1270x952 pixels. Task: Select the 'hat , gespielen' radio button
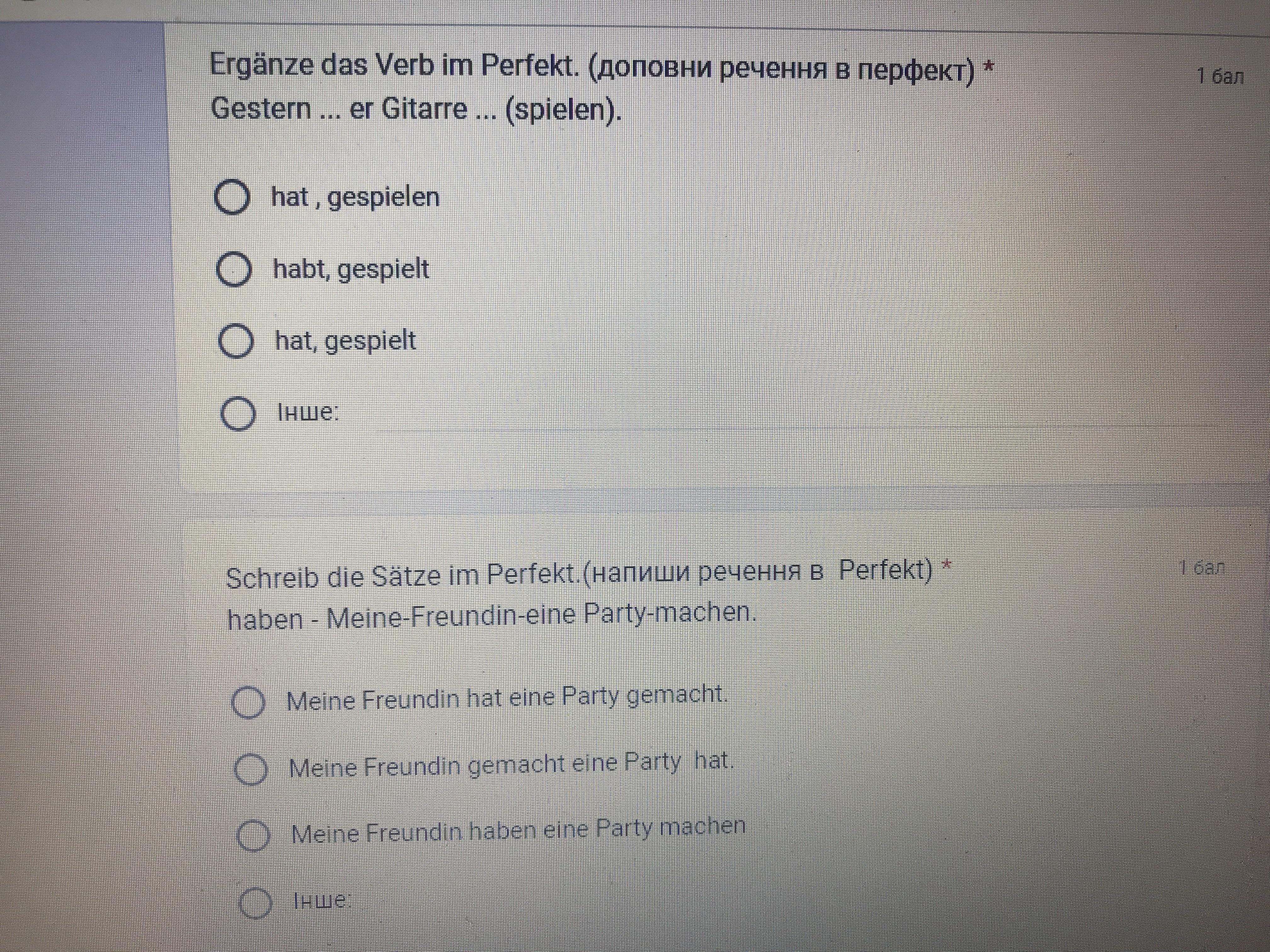coord(232,197)
